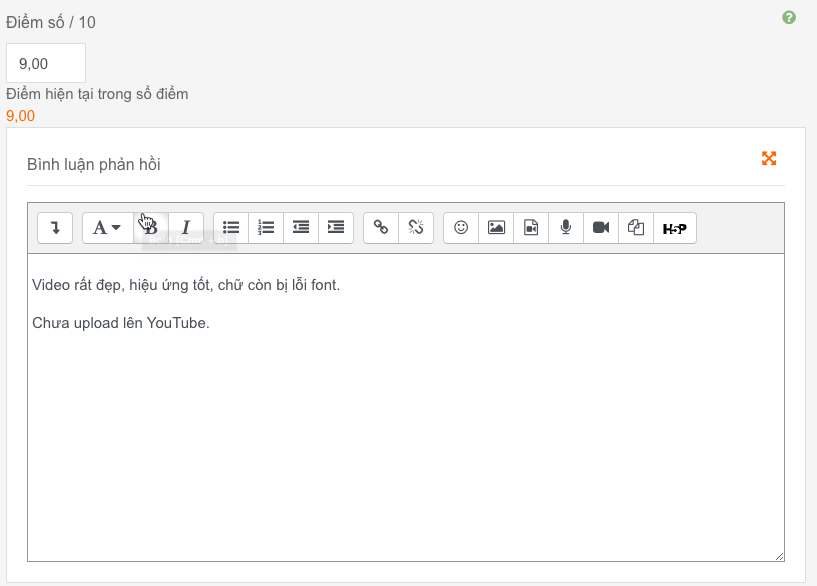Outdent the selected text
The image size is (817, 586).
click(x=301, y=228)
